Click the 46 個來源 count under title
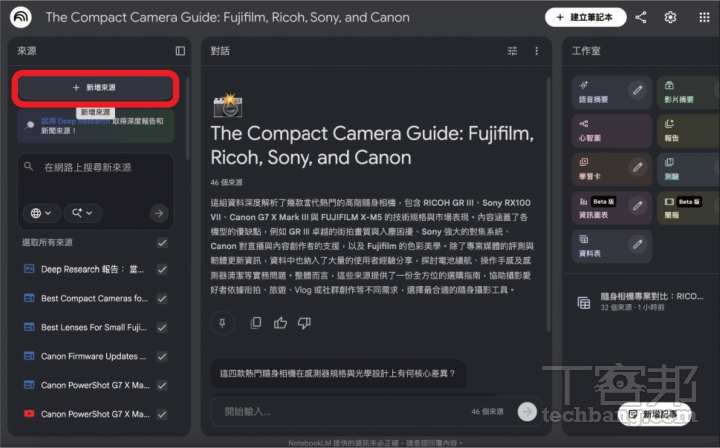This screenshot has width=720, height=448. pos(226,182)
